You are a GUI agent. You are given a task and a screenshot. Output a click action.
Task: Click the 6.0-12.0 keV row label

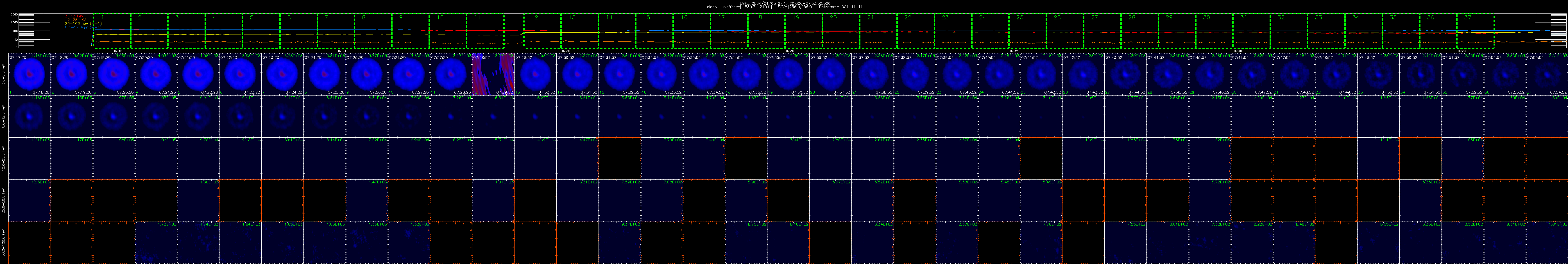coord(4,116)
